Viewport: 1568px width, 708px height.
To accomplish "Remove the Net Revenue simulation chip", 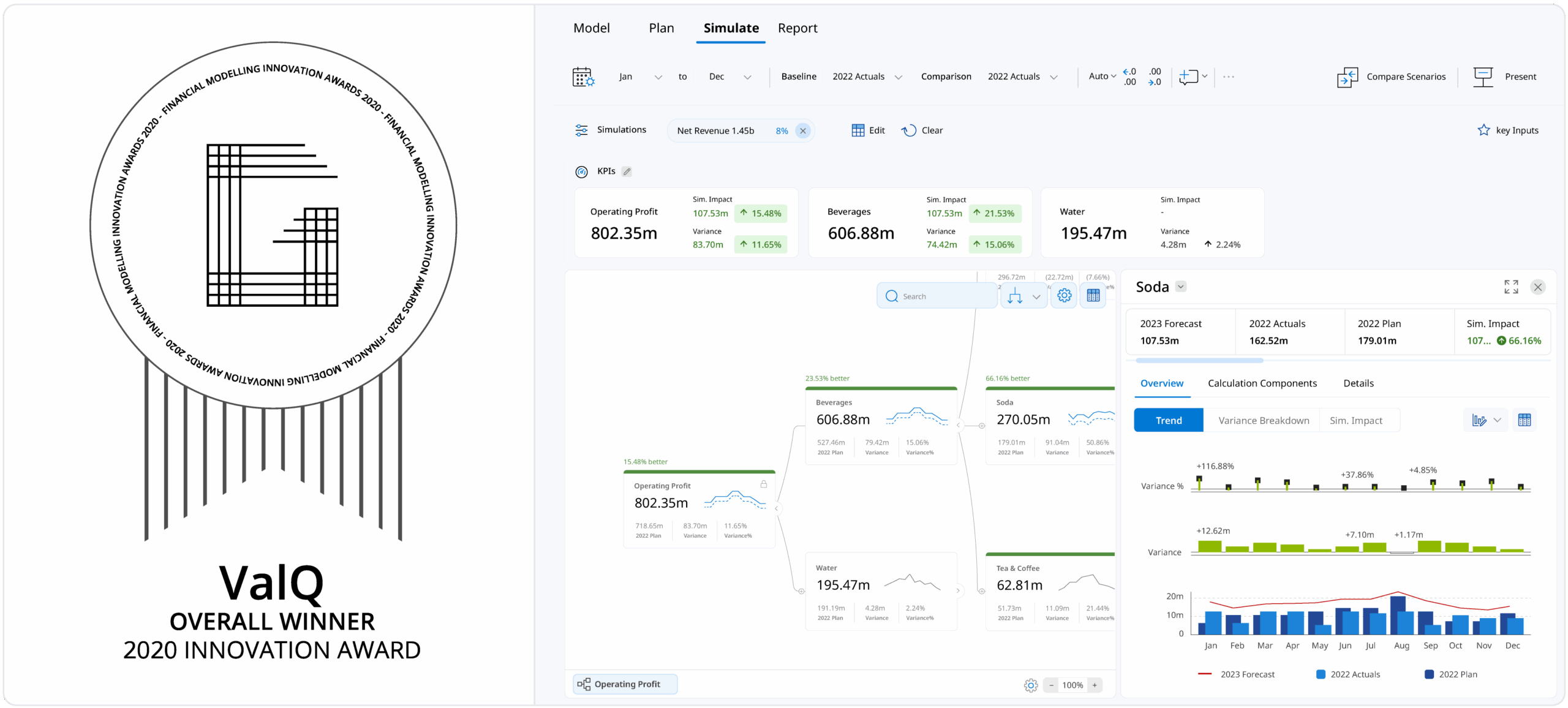I will click(x=802, y=130).
